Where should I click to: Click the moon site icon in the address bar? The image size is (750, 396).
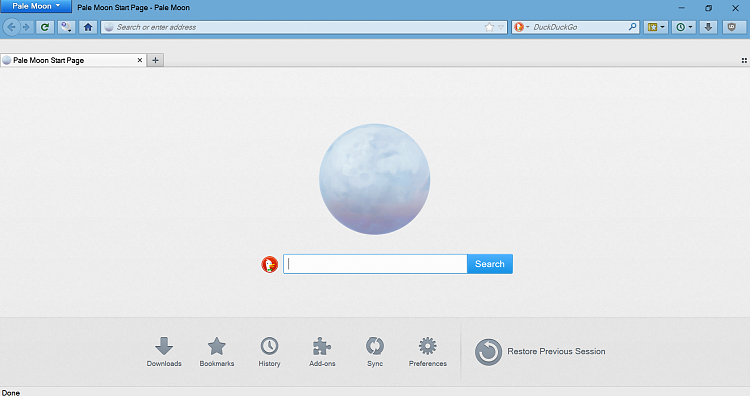click(x=109, y=27)
